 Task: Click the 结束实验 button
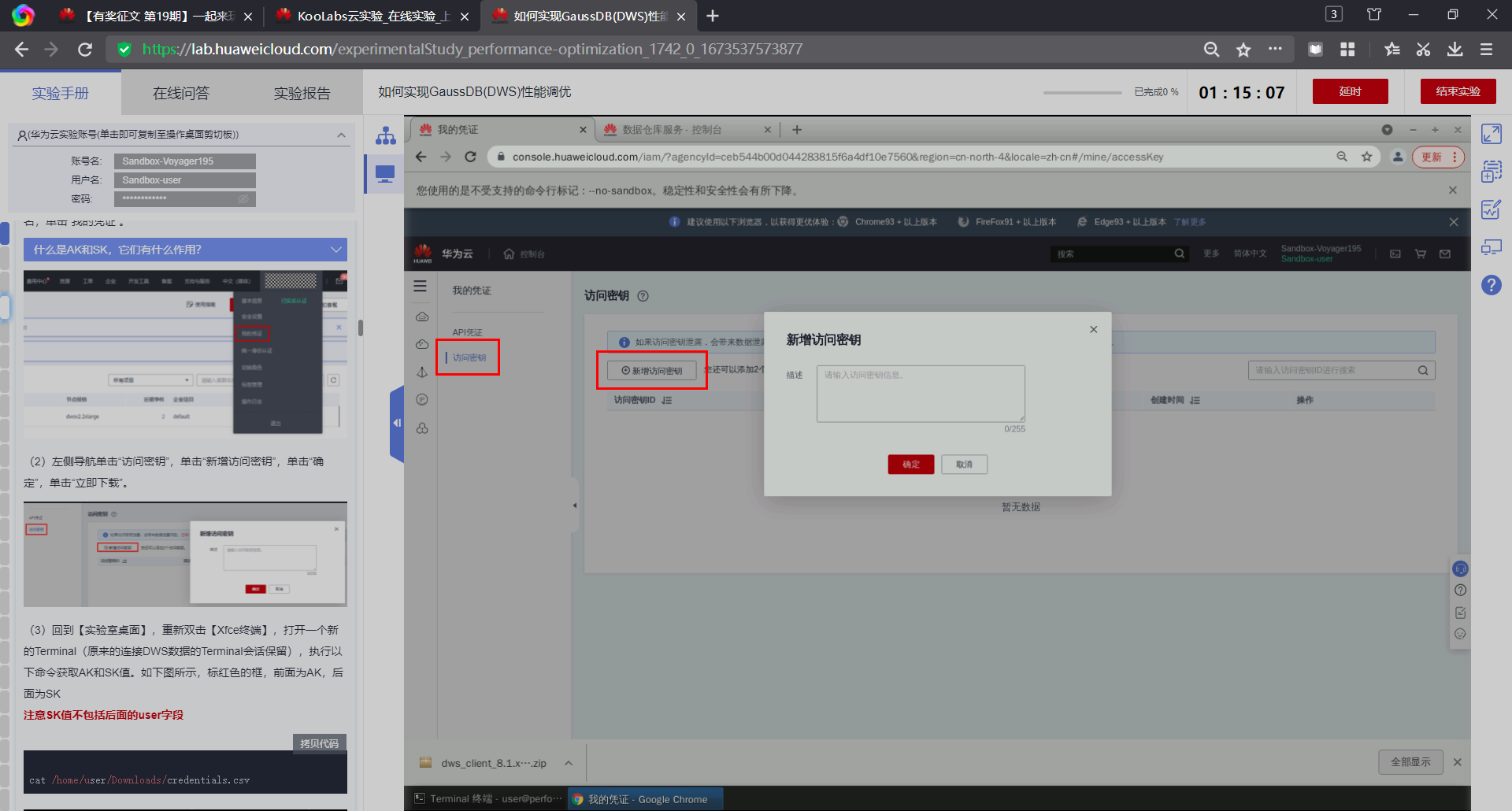coord(1458,91)
